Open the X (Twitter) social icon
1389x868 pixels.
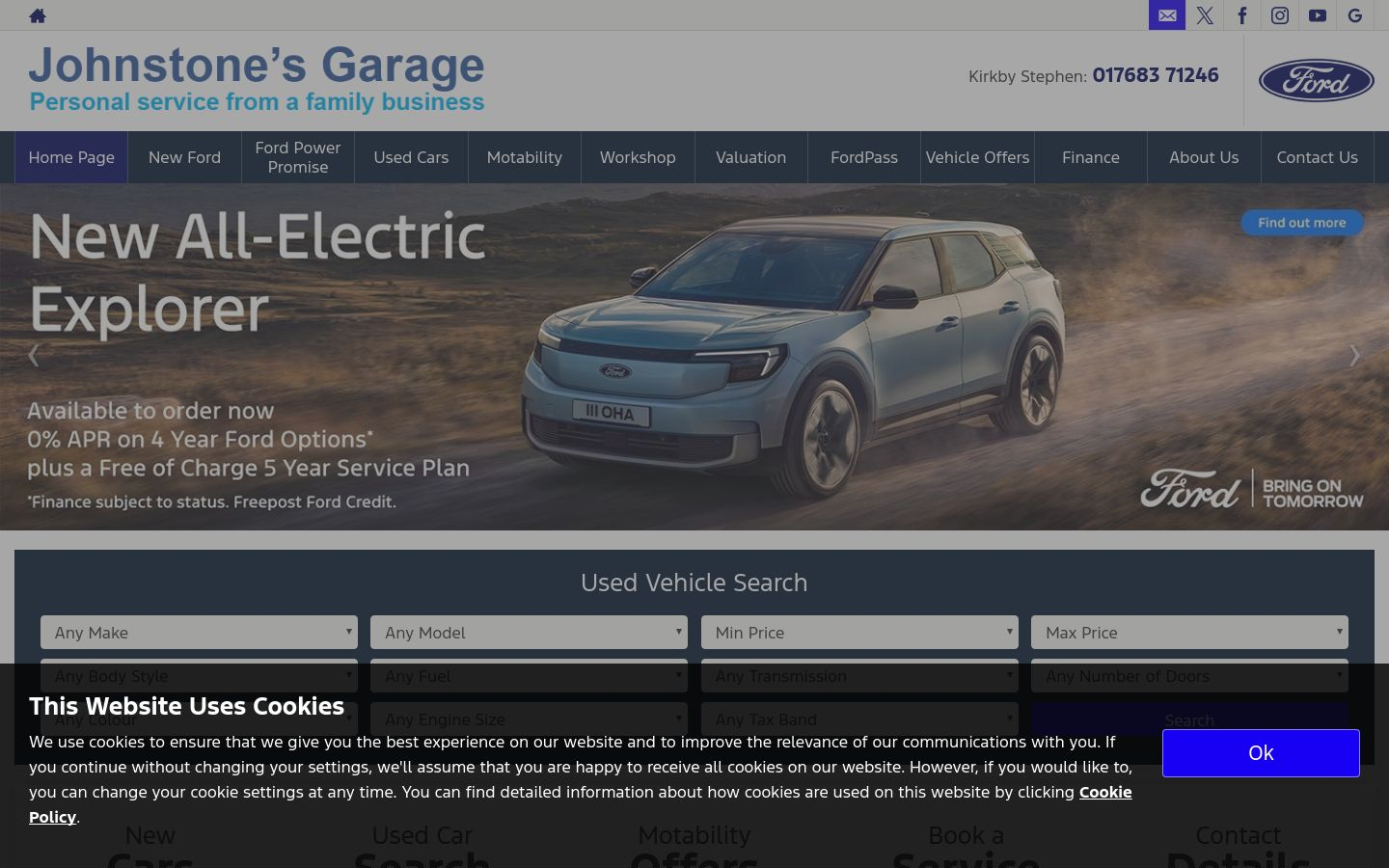[x=1205, y=15]
